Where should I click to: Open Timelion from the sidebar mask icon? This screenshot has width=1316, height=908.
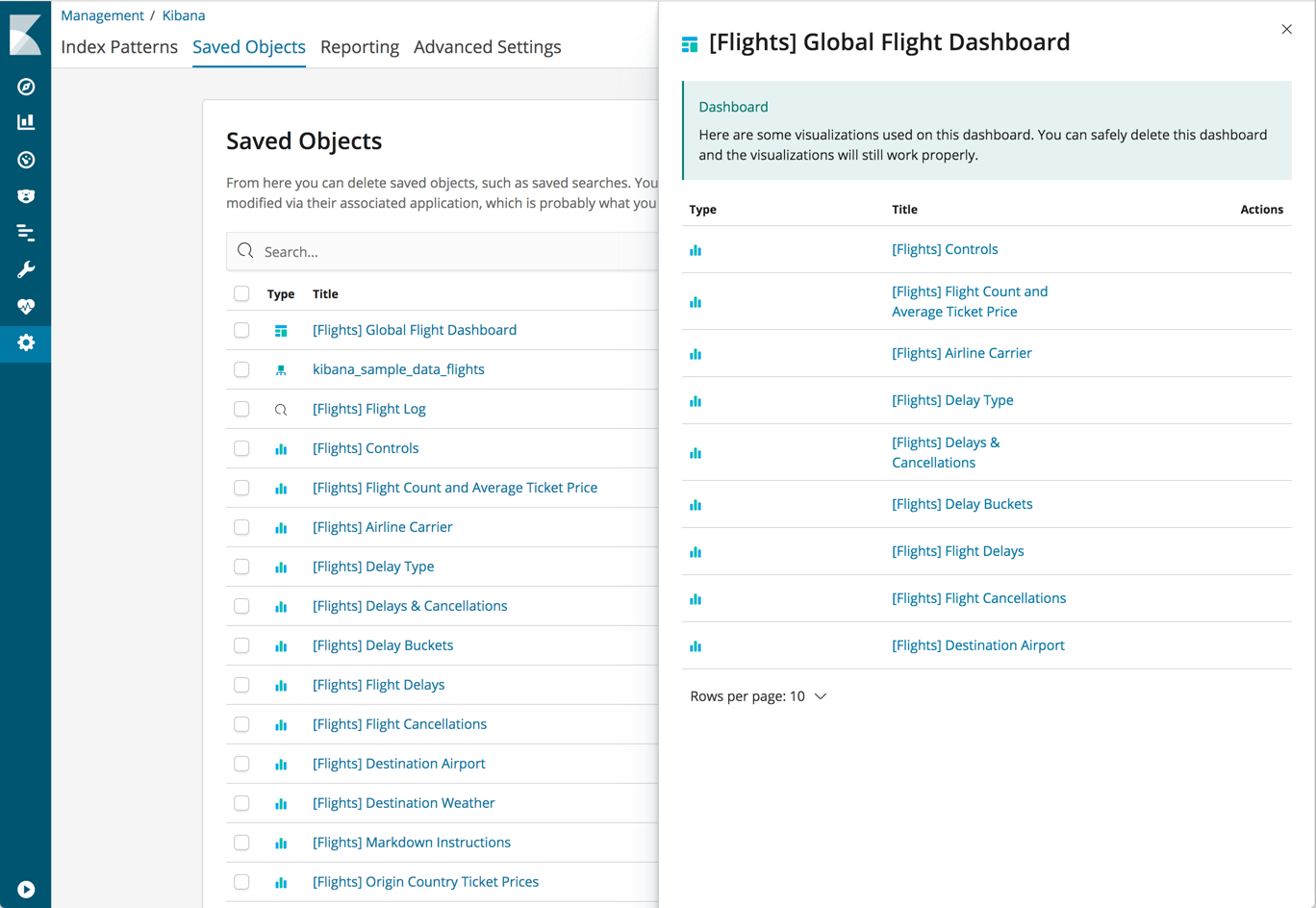tap(26, 196)
